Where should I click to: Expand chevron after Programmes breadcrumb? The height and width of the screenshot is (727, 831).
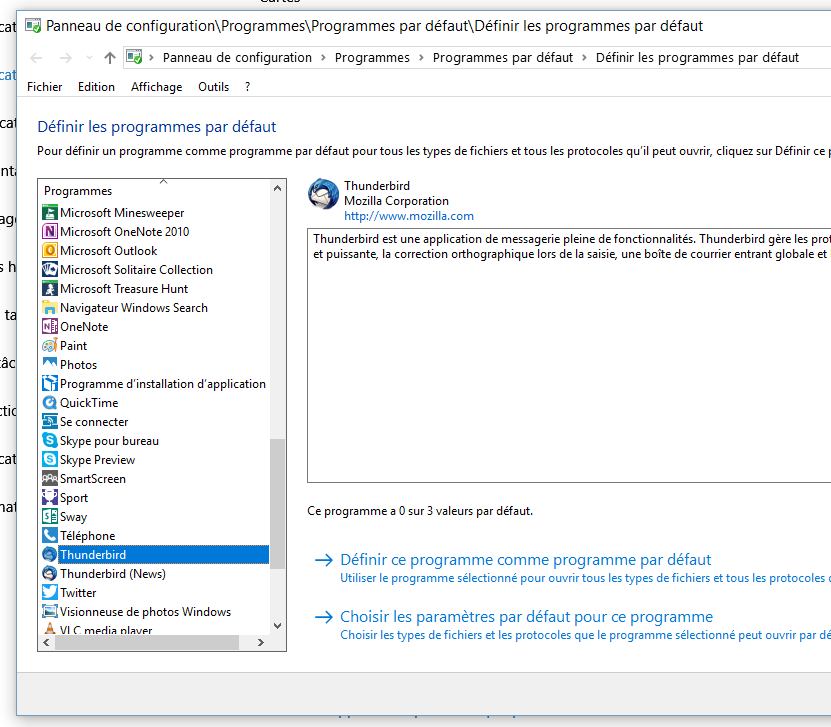click(x=421, y=57)
